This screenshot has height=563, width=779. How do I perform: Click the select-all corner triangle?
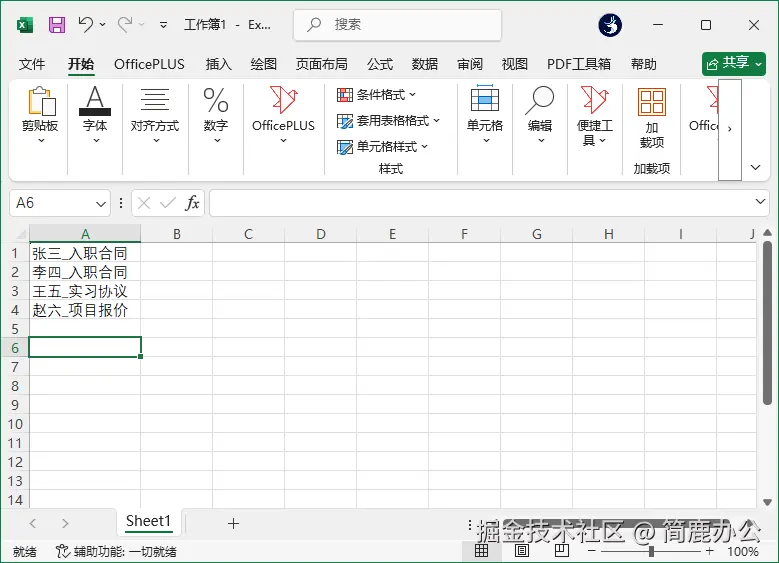point(21,234)
